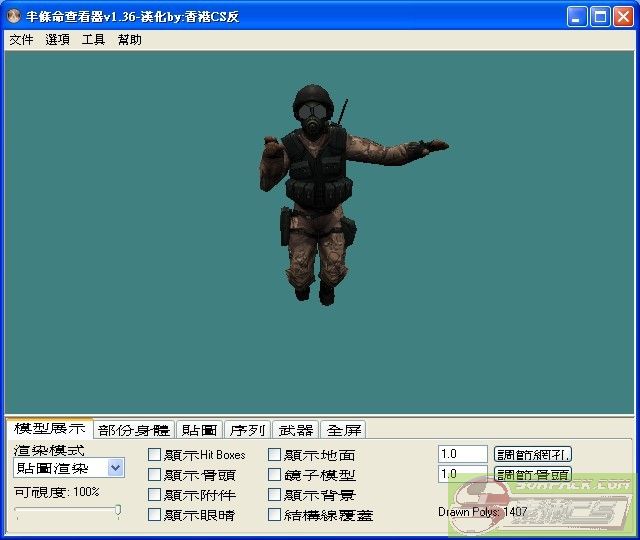640x540 pixels.
Task: Check the 顯示地面 option
Action: coord(274,455)
